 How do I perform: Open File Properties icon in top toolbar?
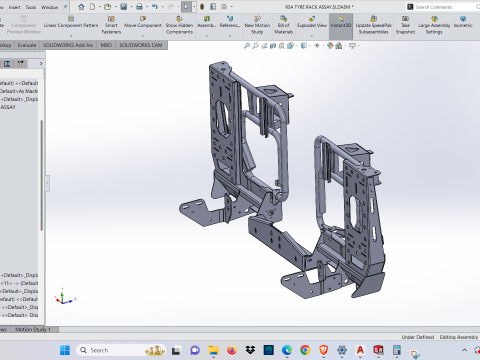coord(213,7)
